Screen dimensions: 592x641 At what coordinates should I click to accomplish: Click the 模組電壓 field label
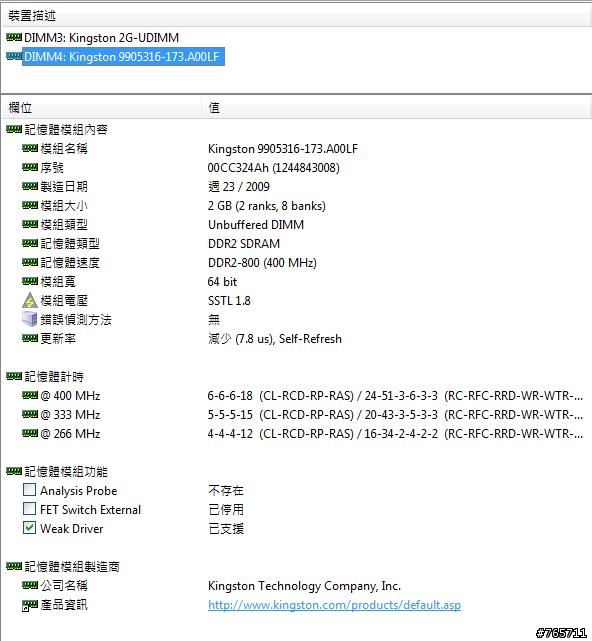pyautogui.click(x=64, y=300)
